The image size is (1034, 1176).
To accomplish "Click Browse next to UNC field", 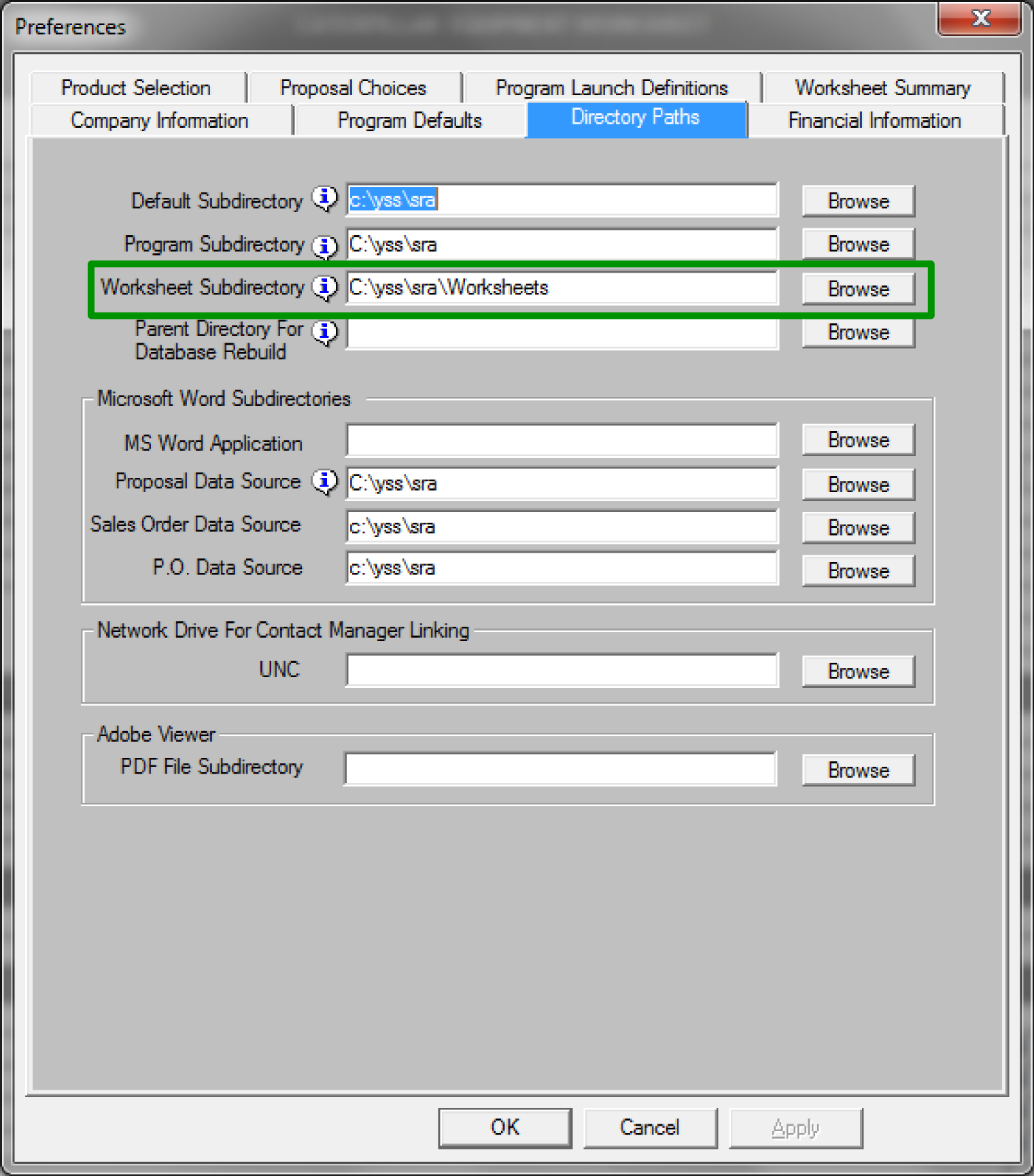I will (858, 672).
